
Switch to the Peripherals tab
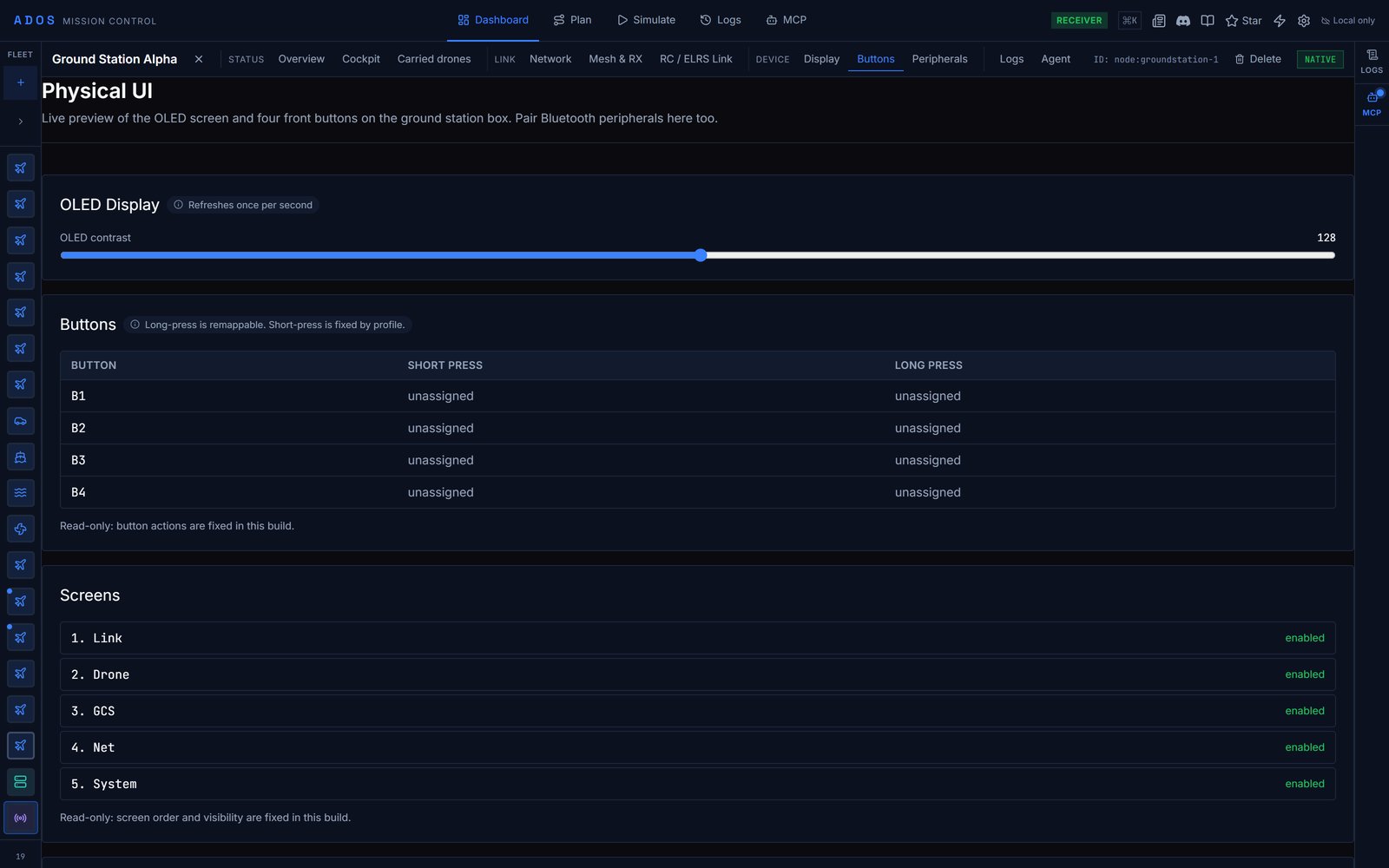pyautogui.click(x=939, y=59)
